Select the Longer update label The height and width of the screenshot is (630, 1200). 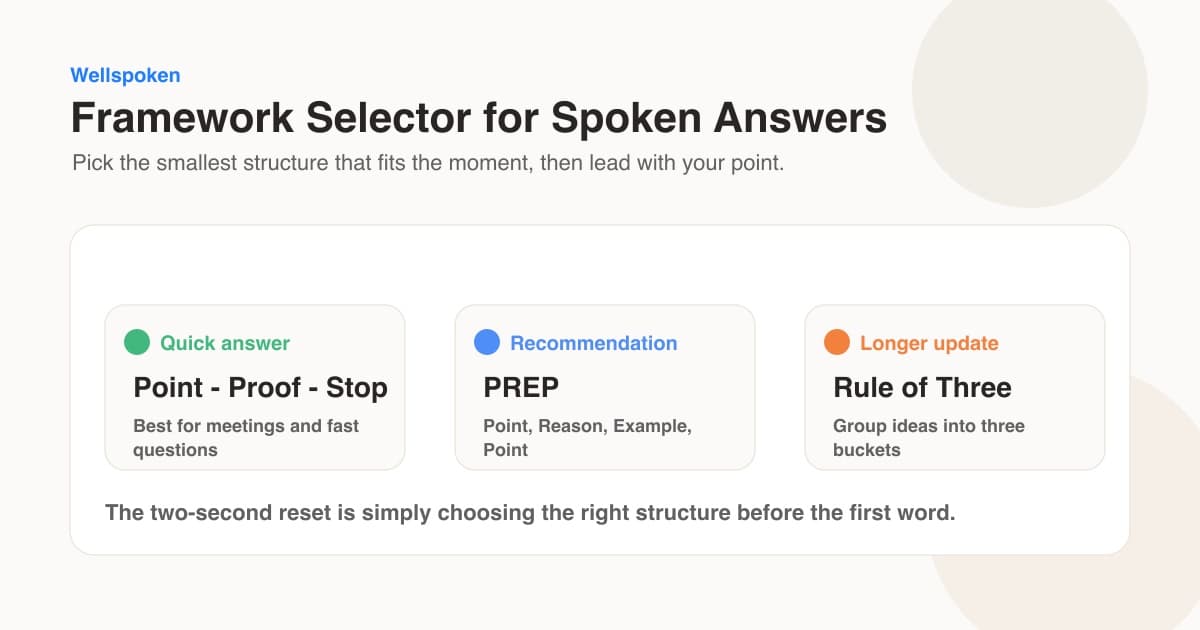click(x=929, y=343)
